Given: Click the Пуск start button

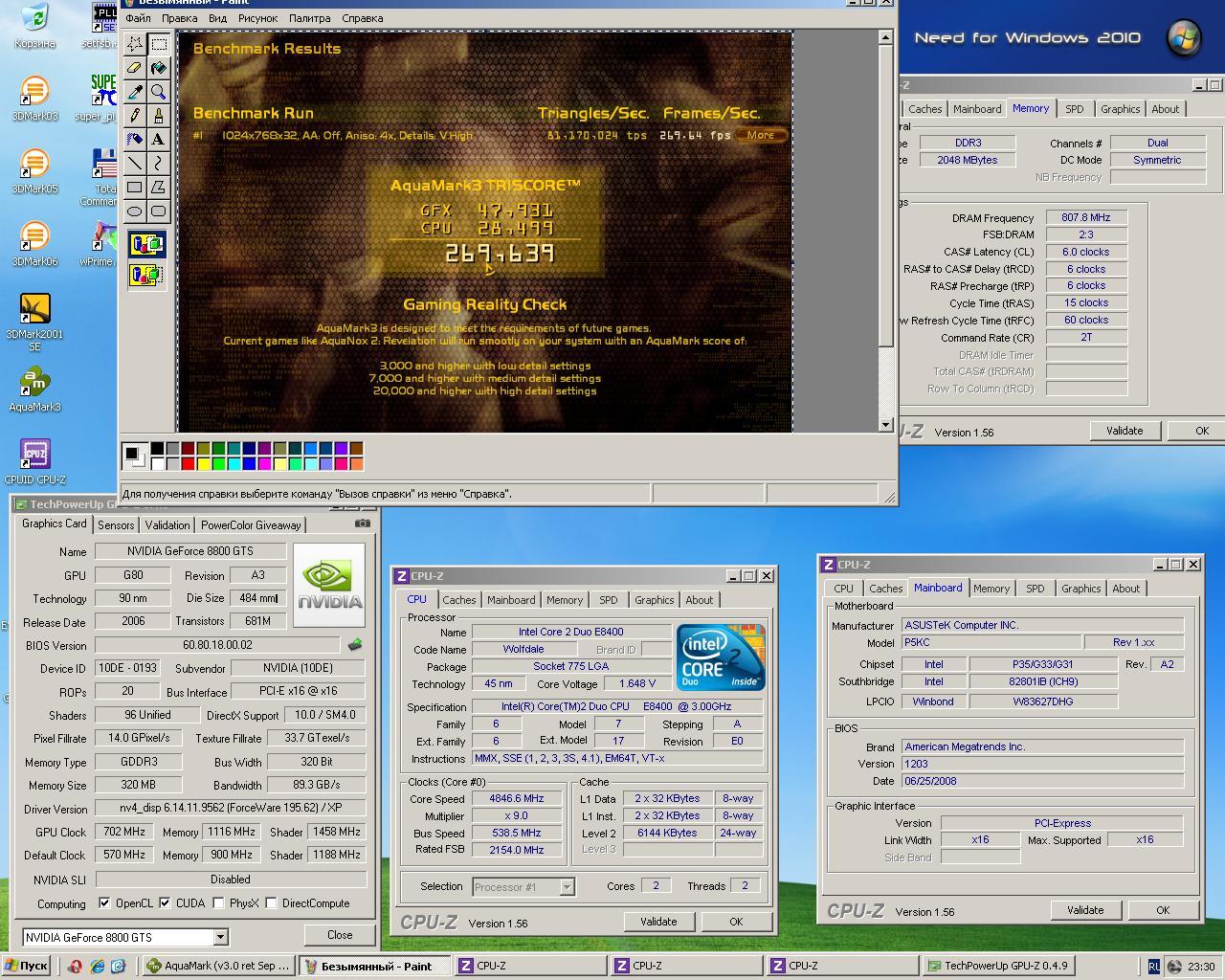Looking at the screenshot, I should coord(26,966).
